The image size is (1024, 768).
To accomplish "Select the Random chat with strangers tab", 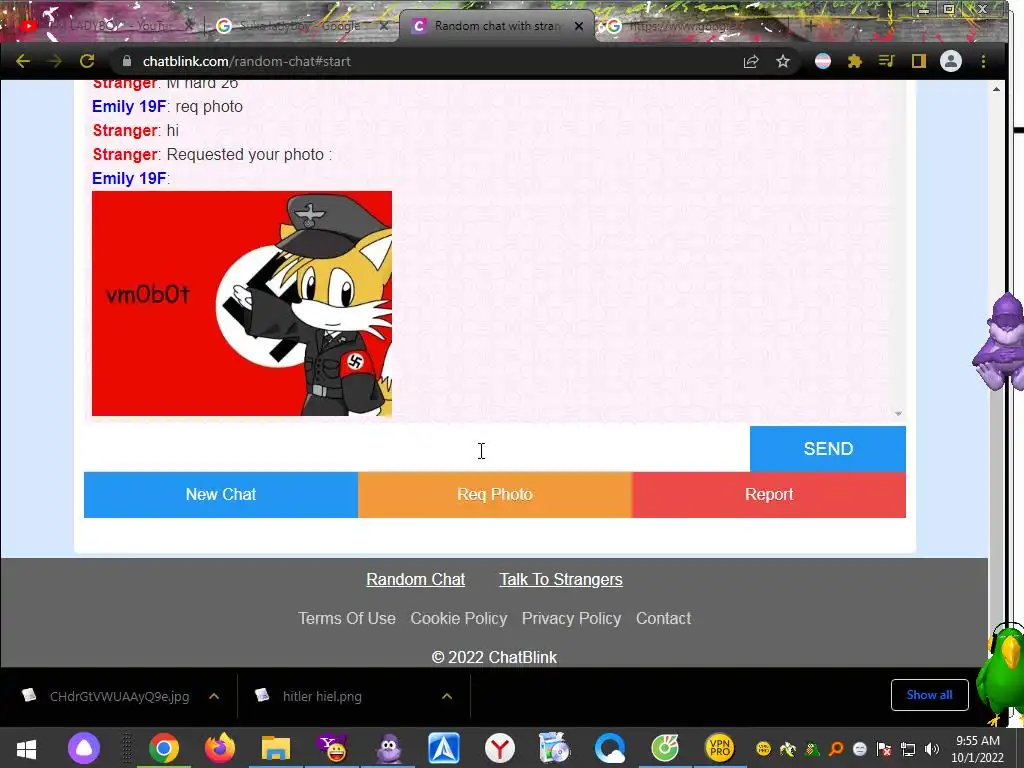I will [x=496, y=26].
